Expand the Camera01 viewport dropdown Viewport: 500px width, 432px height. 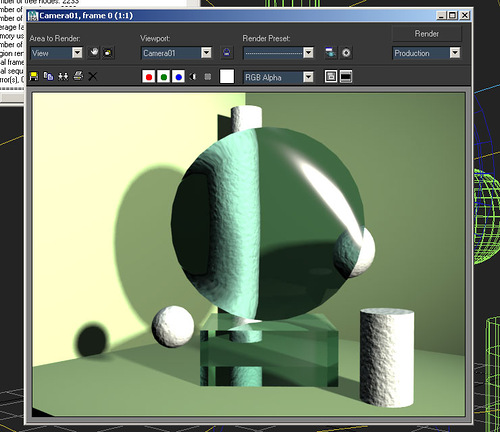(177, 53)
